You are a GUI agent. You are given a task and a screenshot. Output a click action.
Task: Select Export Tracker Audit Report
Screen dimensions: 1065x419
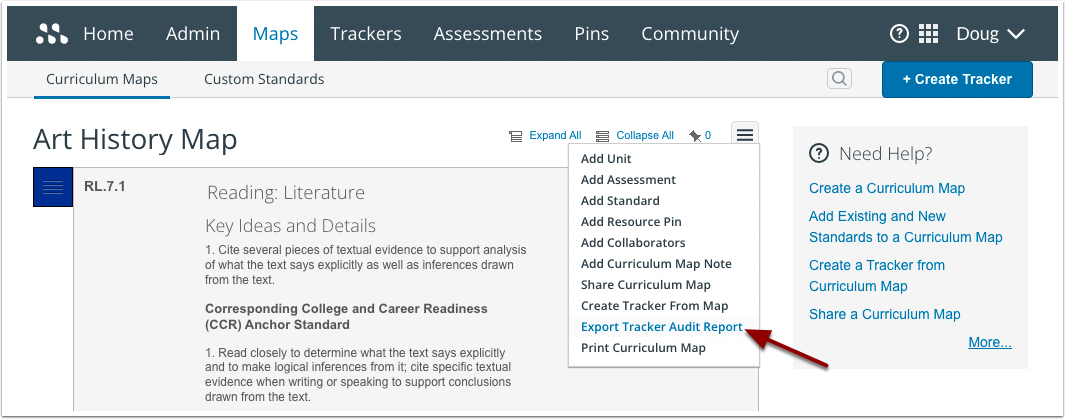click(x=661, y=327)
